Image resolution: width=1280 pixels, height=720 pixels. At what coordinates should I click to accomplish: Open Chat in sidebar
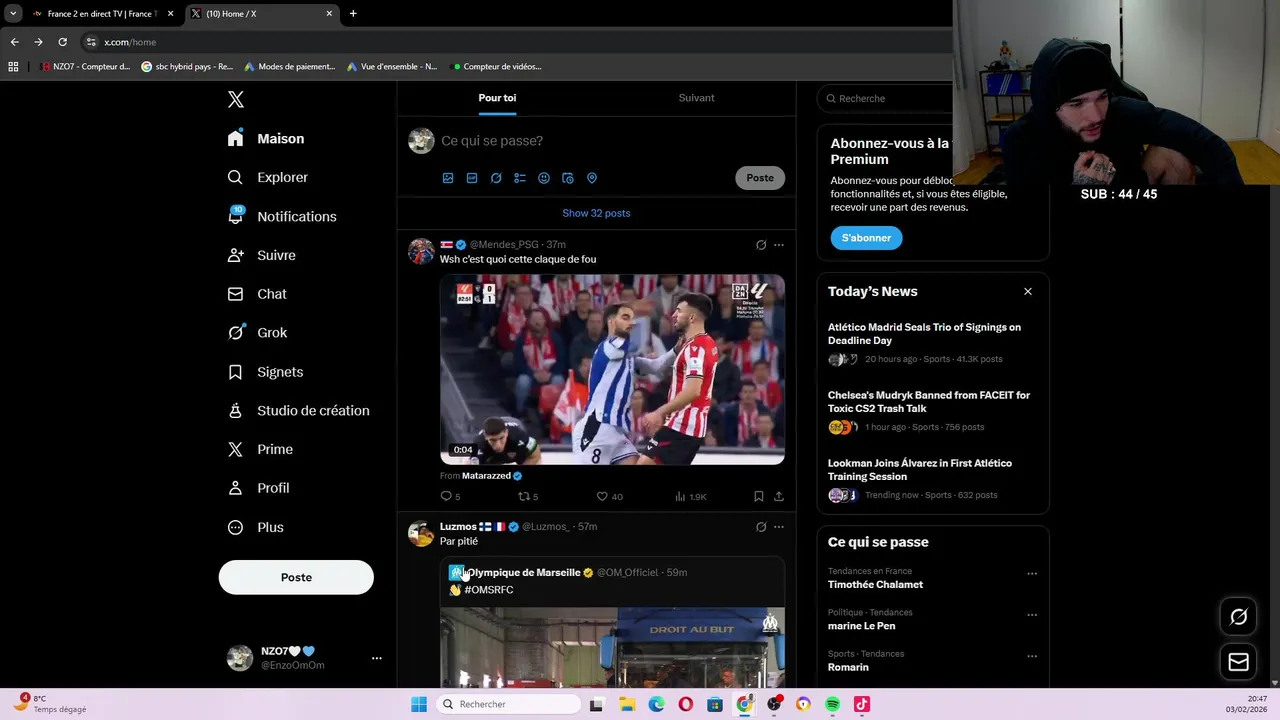tap(257, 294)
